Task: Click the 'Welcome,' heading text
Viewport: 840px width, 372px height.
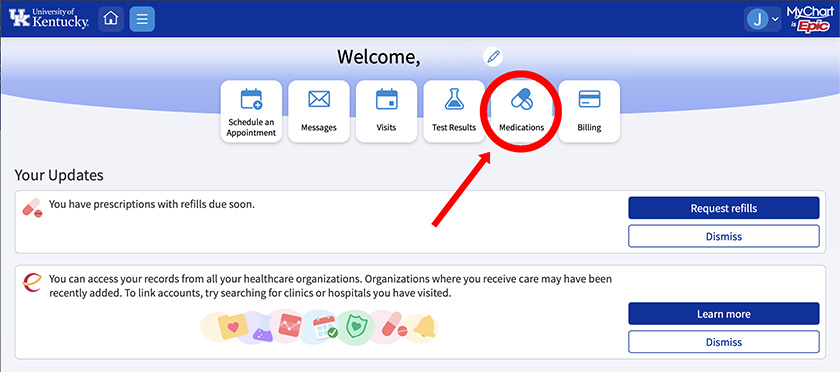Action: (x=379, y=57)
